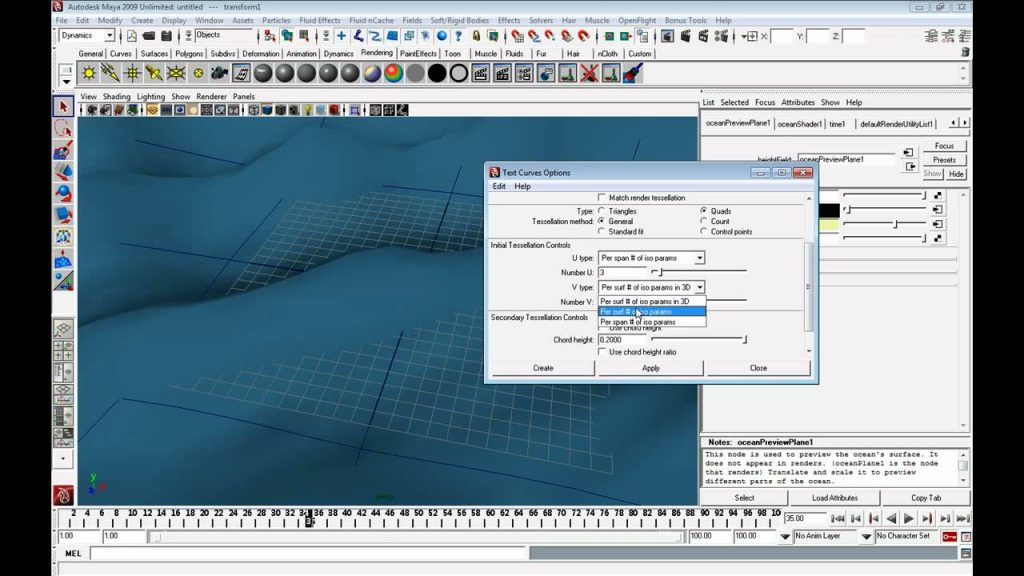Select Count tessellation method
The width and height of the screenshot is (1024, 576).
[703, 221]
